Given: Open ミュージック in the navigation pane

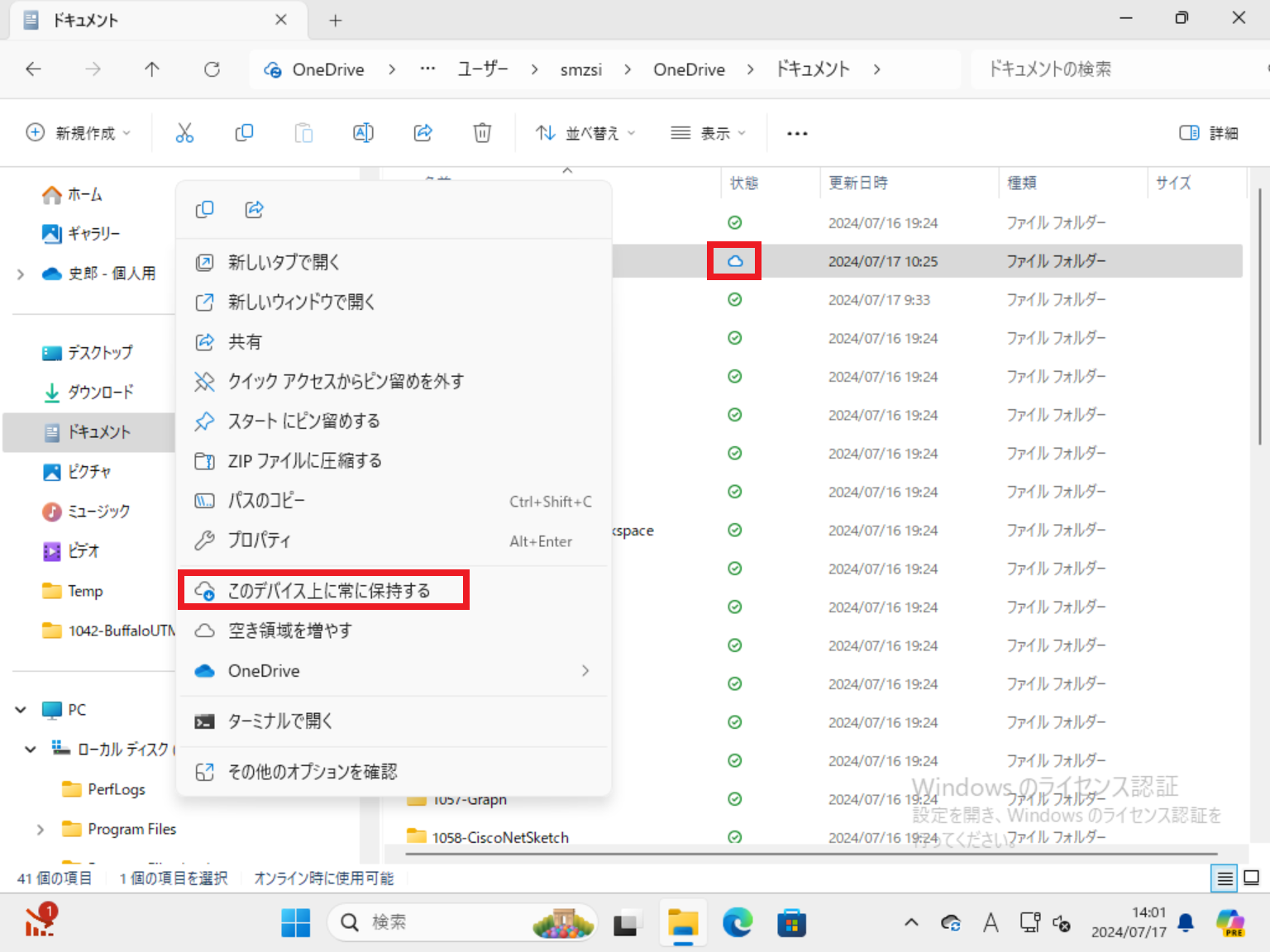Looking at the screenshot, I should click(86, 512).
